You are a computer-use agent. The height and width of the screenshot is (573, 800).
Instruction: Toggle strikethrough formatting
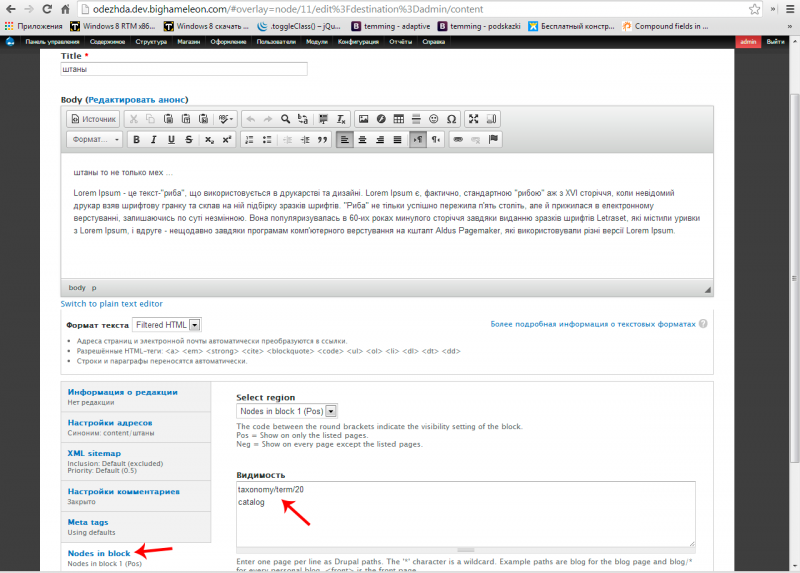[x=189, y=139]
